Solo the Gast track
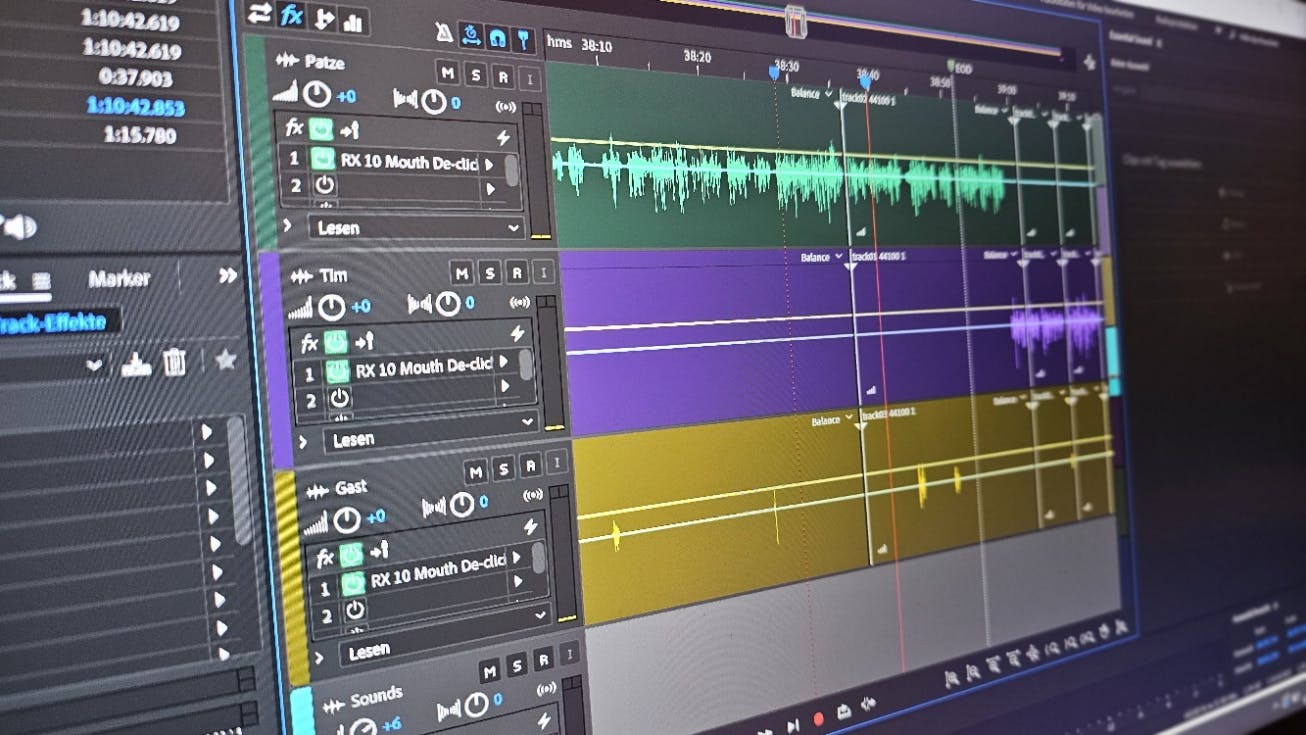This screenshot has height=735, width=1306. point(503,468)
